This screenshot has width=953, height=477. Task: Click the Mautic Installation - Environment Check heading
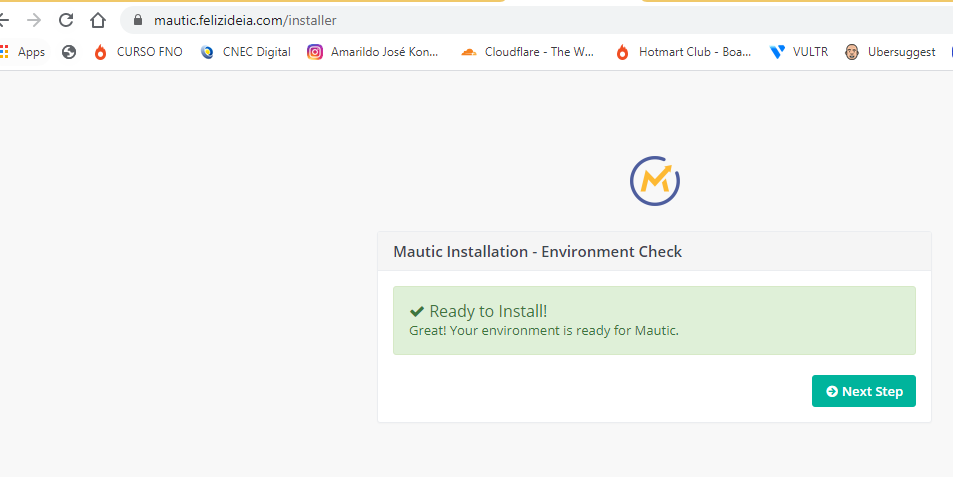pos(537,252)
